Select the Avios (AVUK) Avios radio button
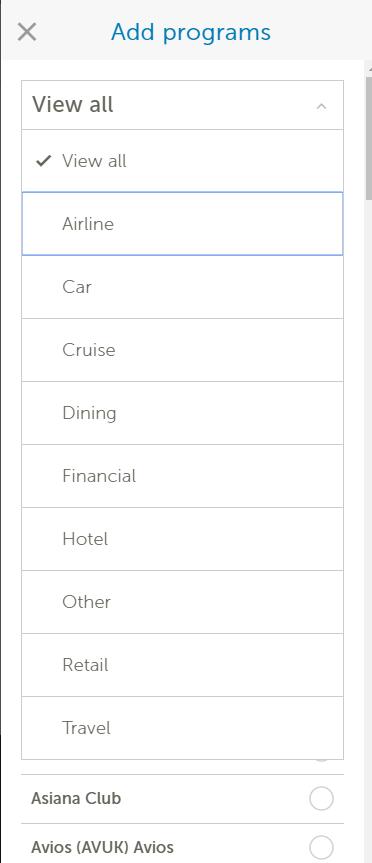 pyautogui.click(x=321, y=847)
